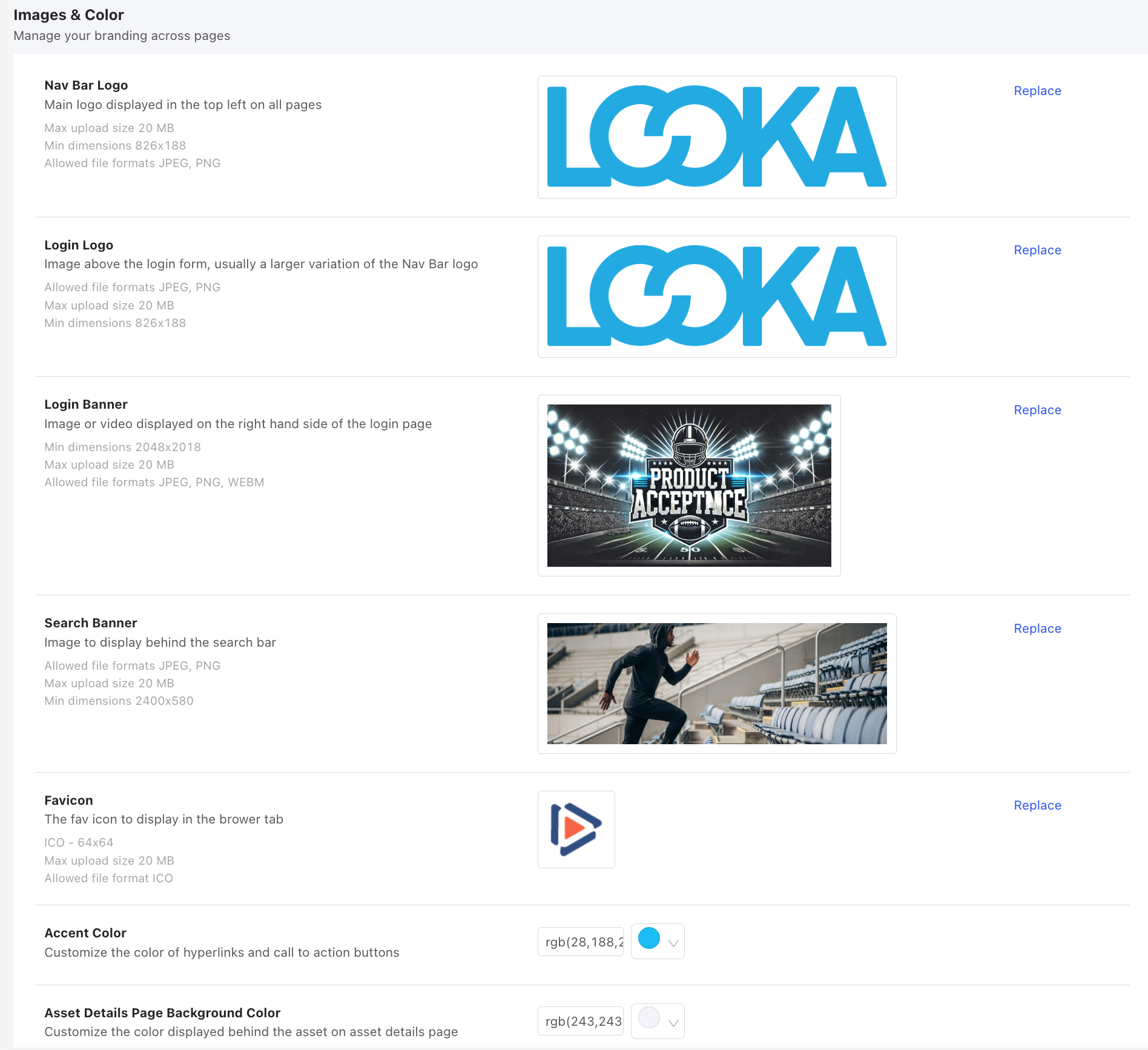This screenshot has width=1148, height=1050.
Task: Expand the Accent Color picker chevron
Action: (x=673, y=943)
